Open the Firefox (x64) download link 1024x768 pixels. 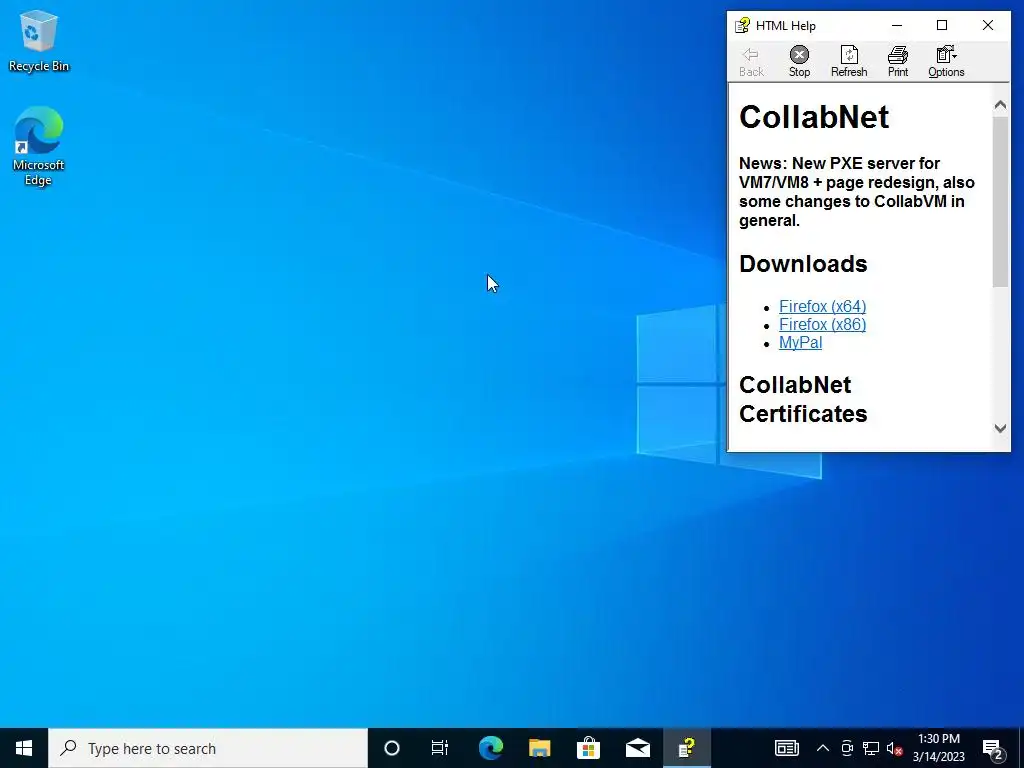822,306
